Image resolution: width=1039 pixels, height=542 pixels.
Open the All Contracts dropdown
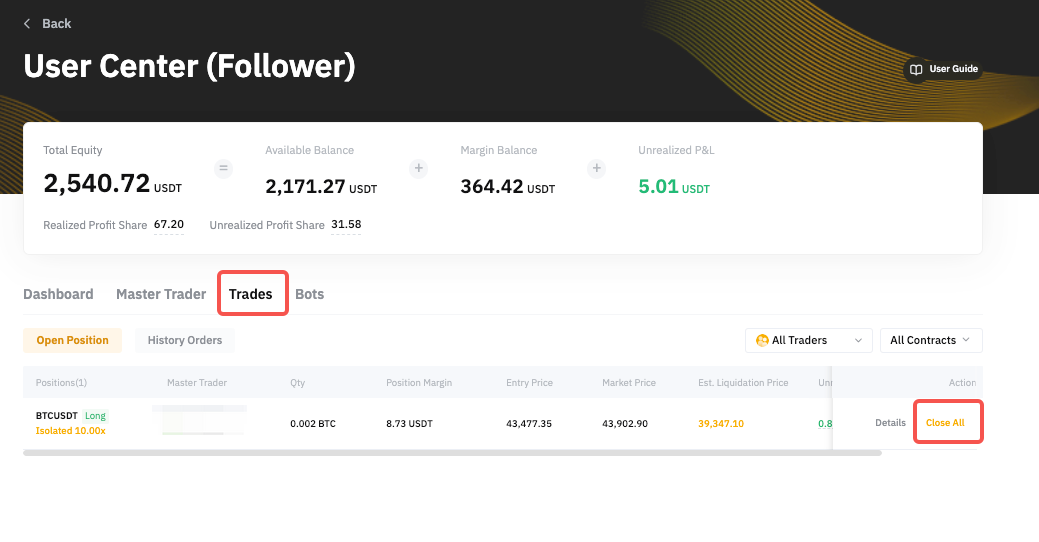point(930,341)
